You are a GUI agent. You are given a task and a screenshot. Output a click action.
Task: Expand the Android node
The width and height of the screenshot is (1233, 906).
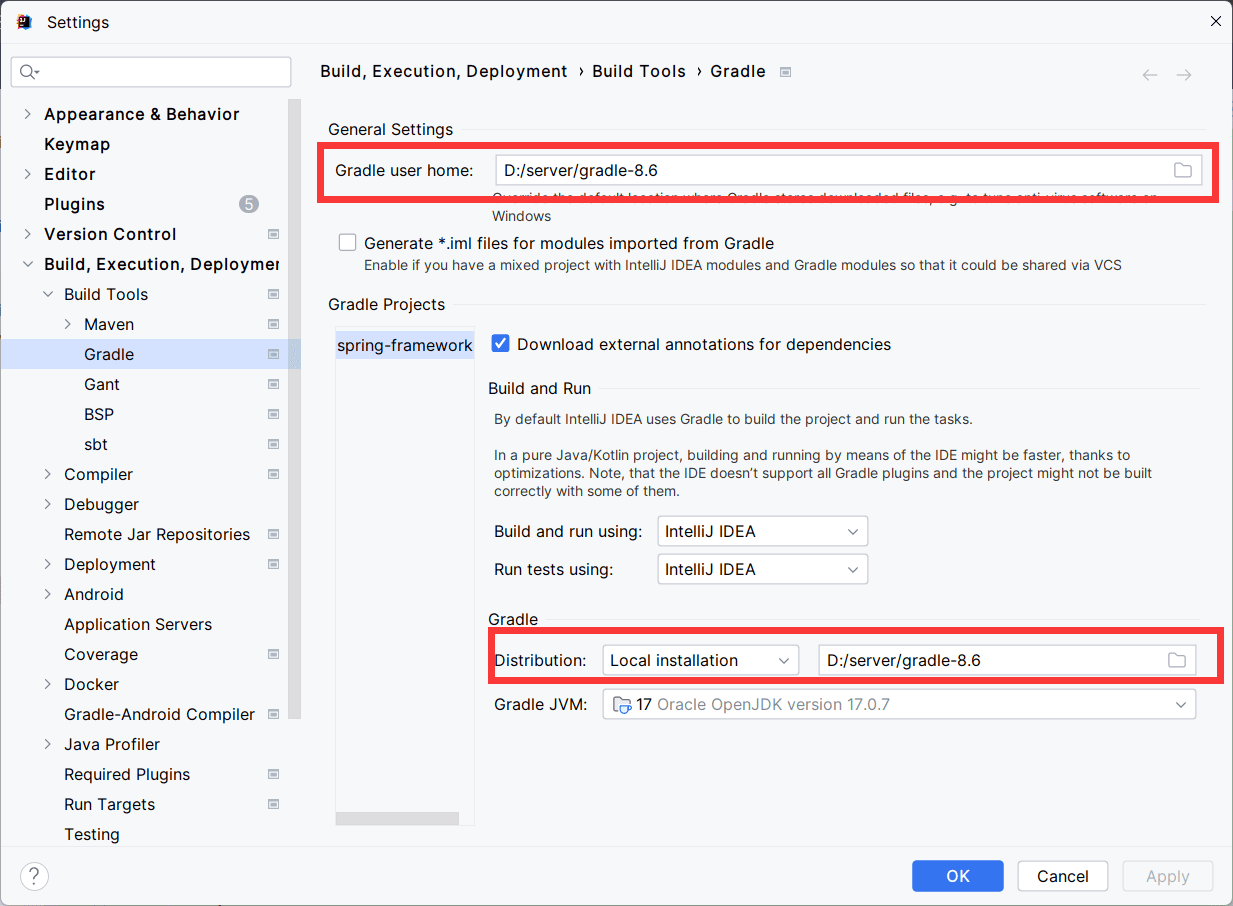click(x=48, y=594)
